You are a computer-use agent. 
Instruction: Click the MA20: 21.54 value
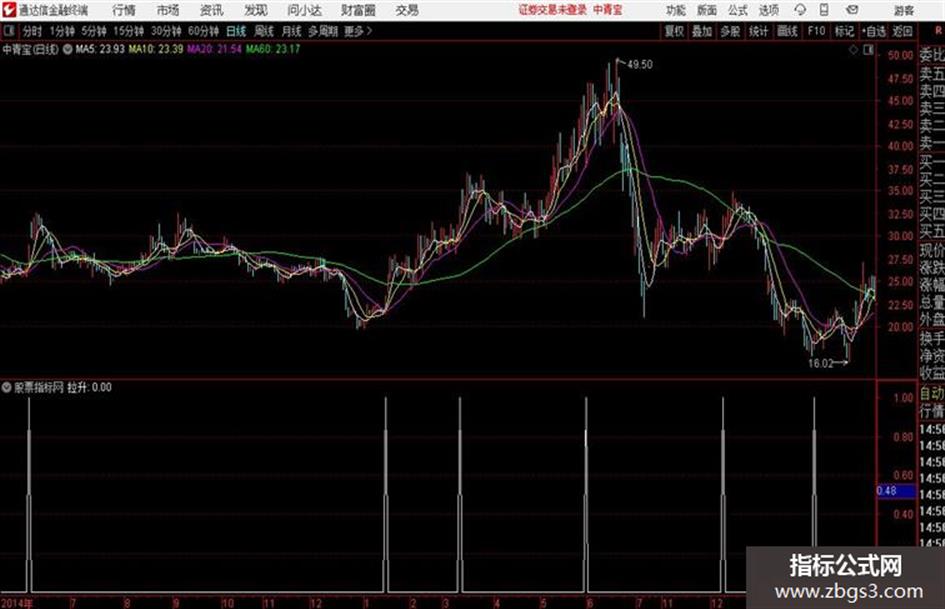215,49
